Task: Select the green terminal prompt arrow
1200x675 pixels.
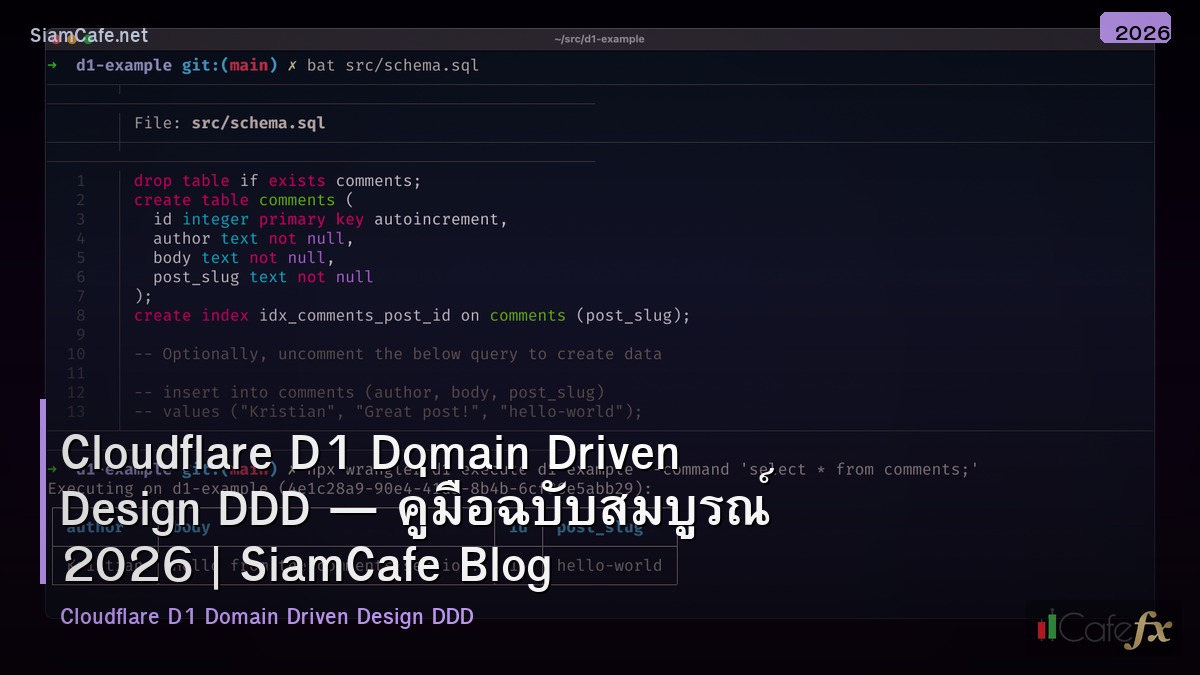Action: [51, 66]
